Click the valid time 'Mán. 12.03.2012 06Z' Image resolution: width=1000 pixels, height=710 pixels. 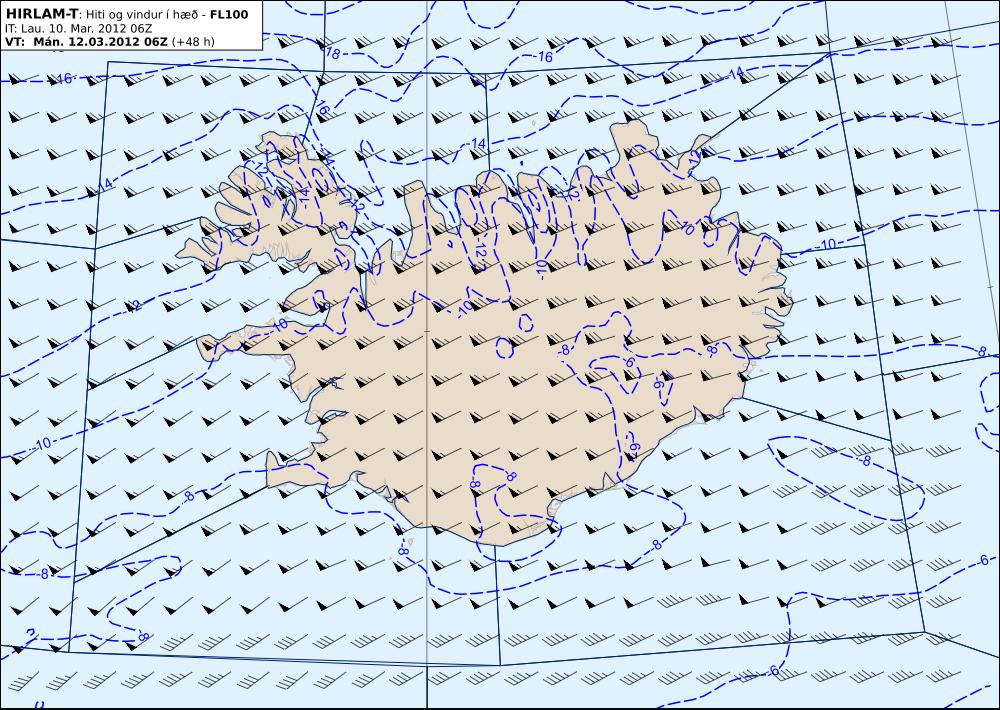point(100,42)
